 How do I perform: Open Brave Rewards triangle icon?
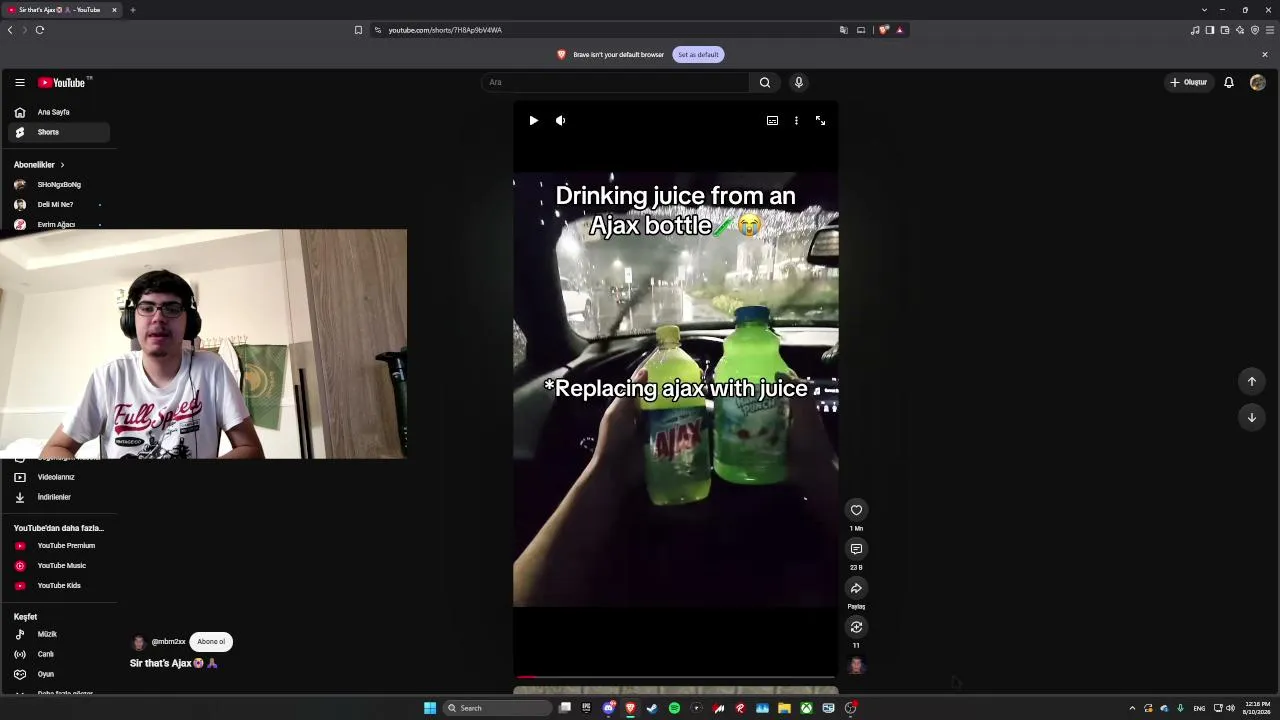[x=899, y=30]
